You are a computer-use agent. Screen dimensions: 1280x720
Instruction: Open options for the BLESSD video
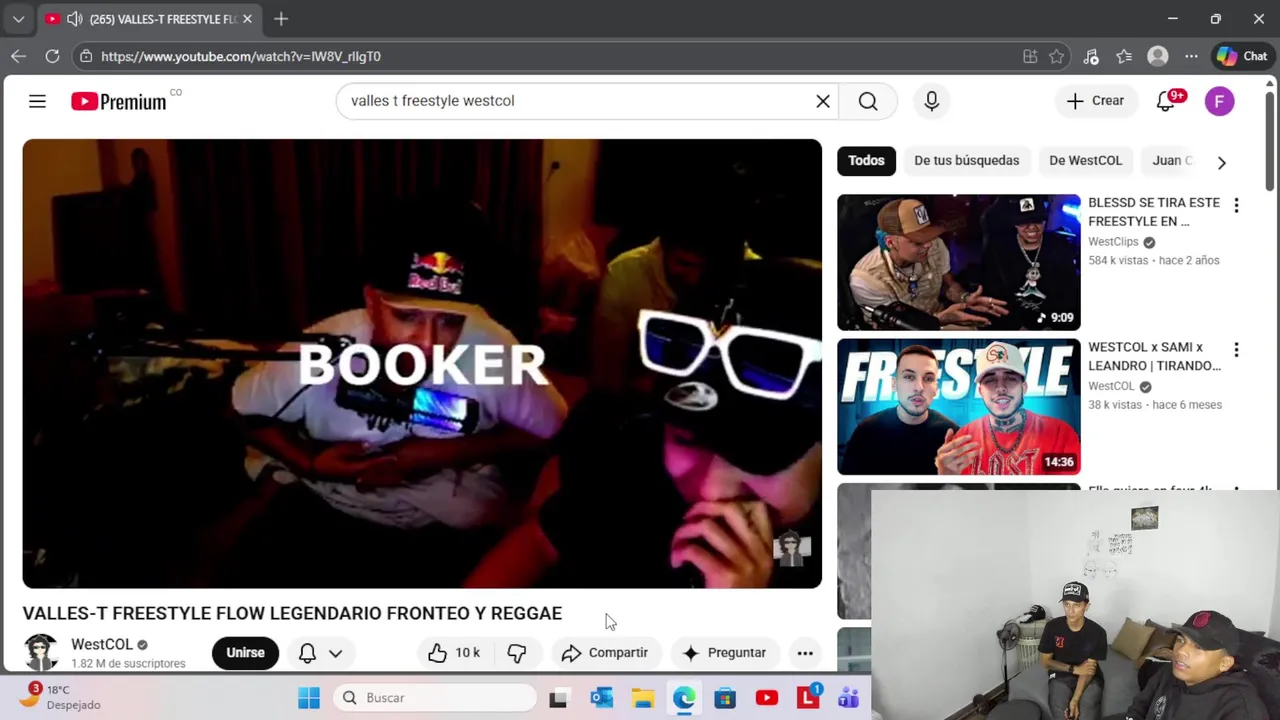(1236, 205)
